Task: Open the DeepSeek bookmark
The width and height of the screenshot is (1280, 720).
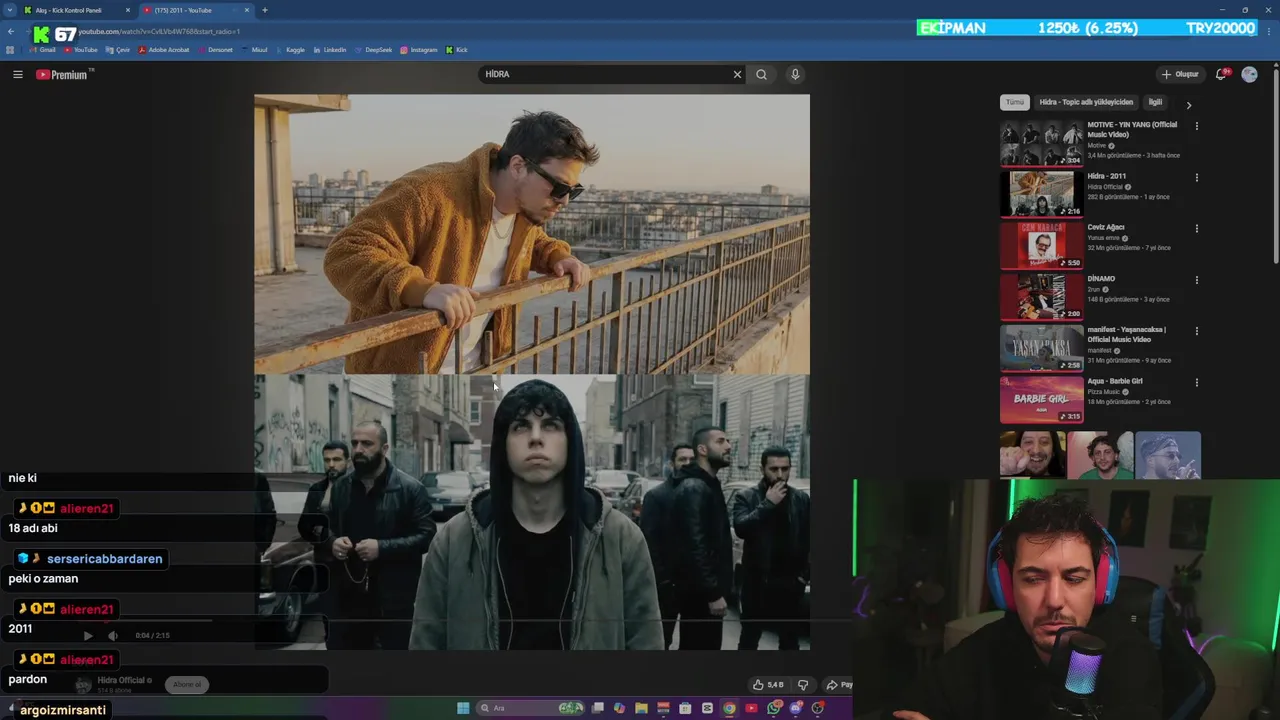Action: (373, 50)
